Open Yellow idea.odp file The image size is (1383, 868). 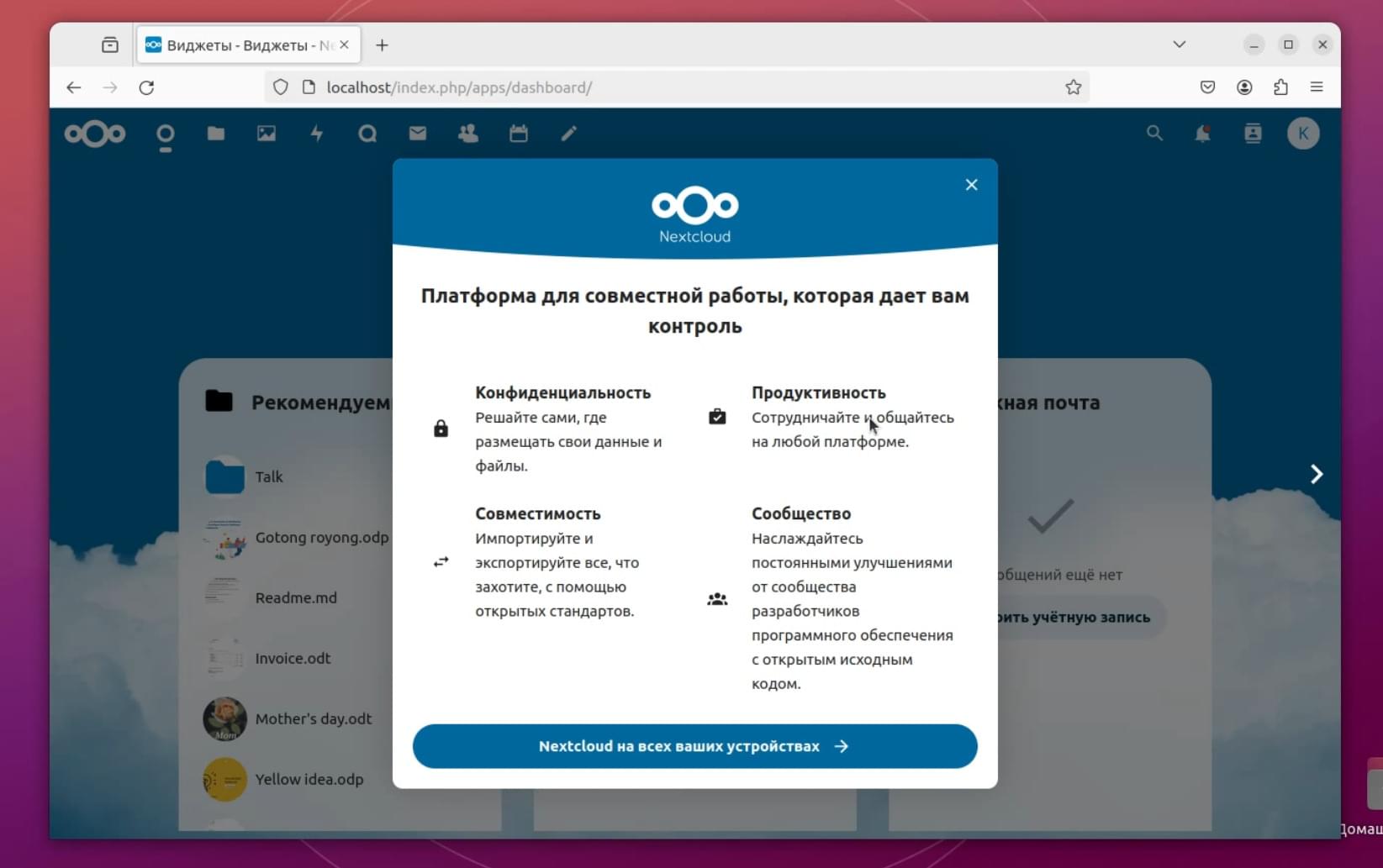point(296,779)
